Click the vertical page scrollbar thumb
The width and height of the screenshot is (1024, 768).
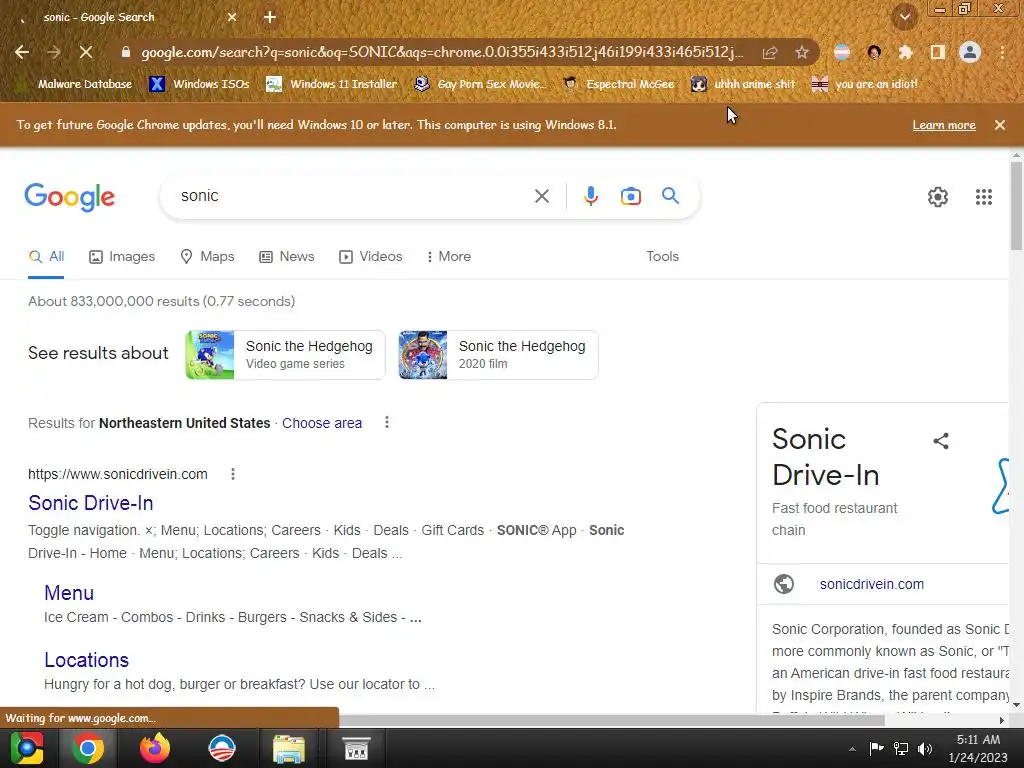click(1016, 205)
